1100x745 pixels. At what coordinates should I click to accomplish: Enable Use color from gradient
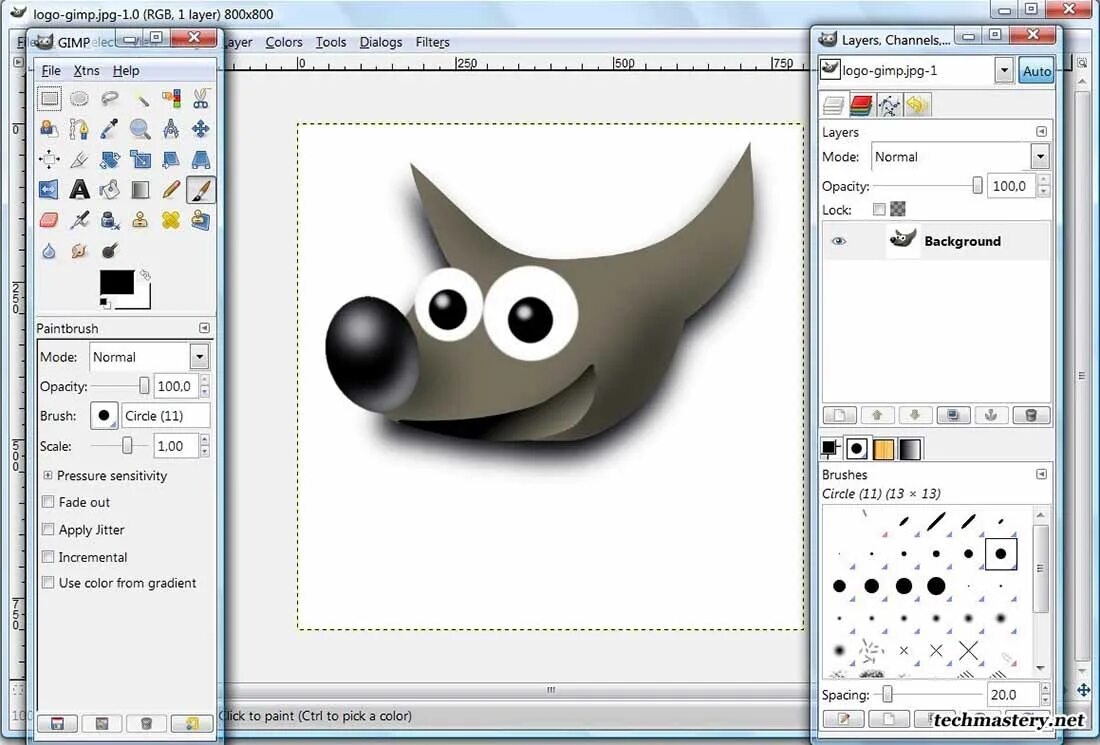click(x=48, y=582)
